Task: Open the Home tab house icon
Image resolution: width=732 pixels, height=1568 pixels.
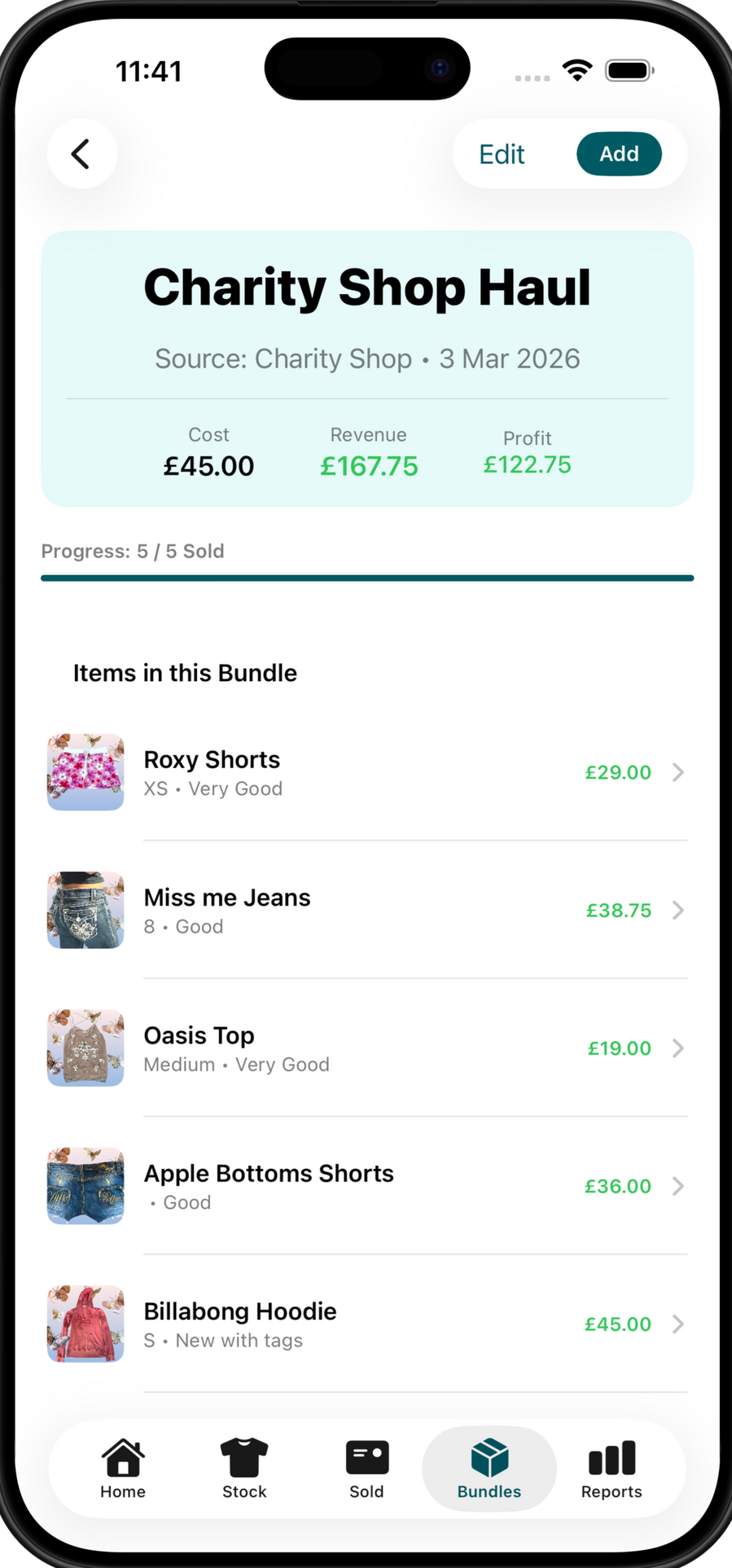Action: 123,1457
